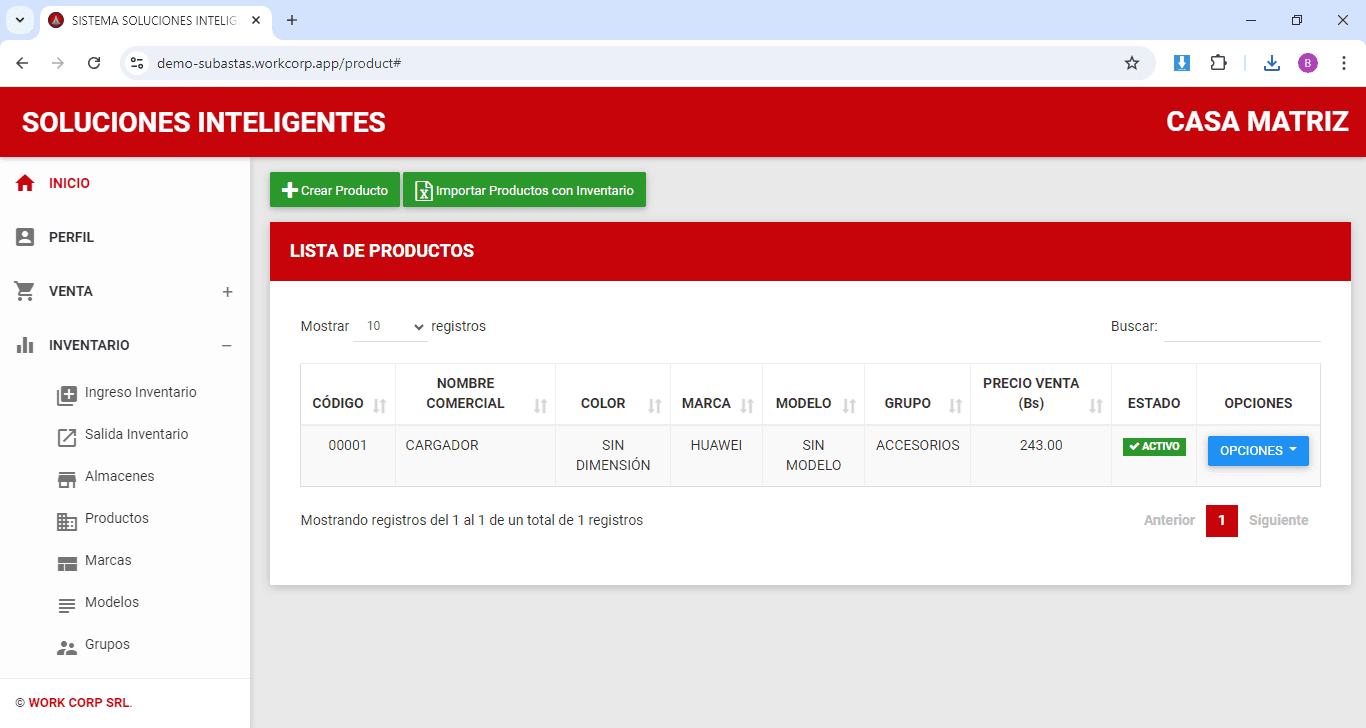Image resolution: width=1366 pixels, height=728 pixels.
Task: Focus the Buscar search field
Action: pyautogui.click(x=1242, y=326)
